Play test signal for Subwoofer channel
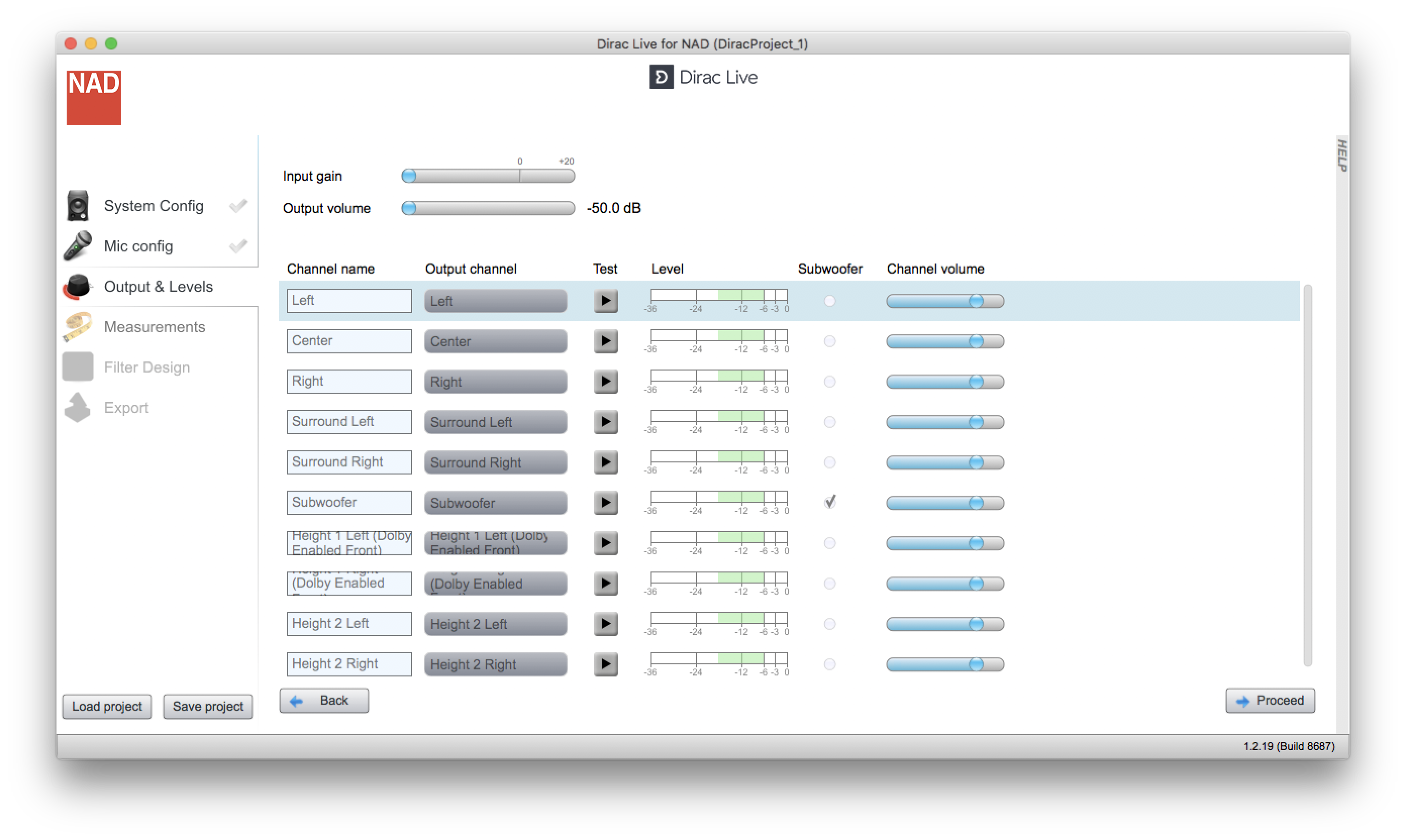 click(x=606, y=503)
